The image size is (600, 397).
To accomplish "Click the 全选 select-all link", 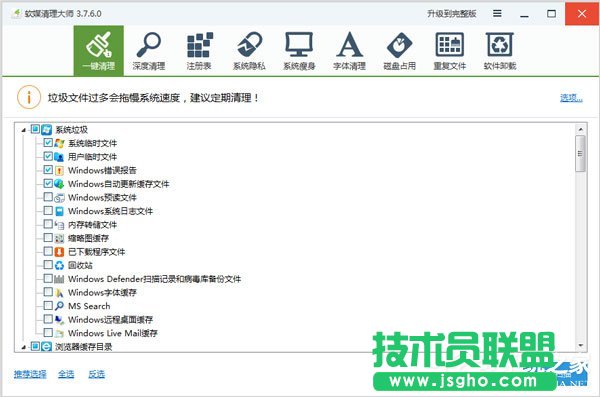I will pos(66,374).
